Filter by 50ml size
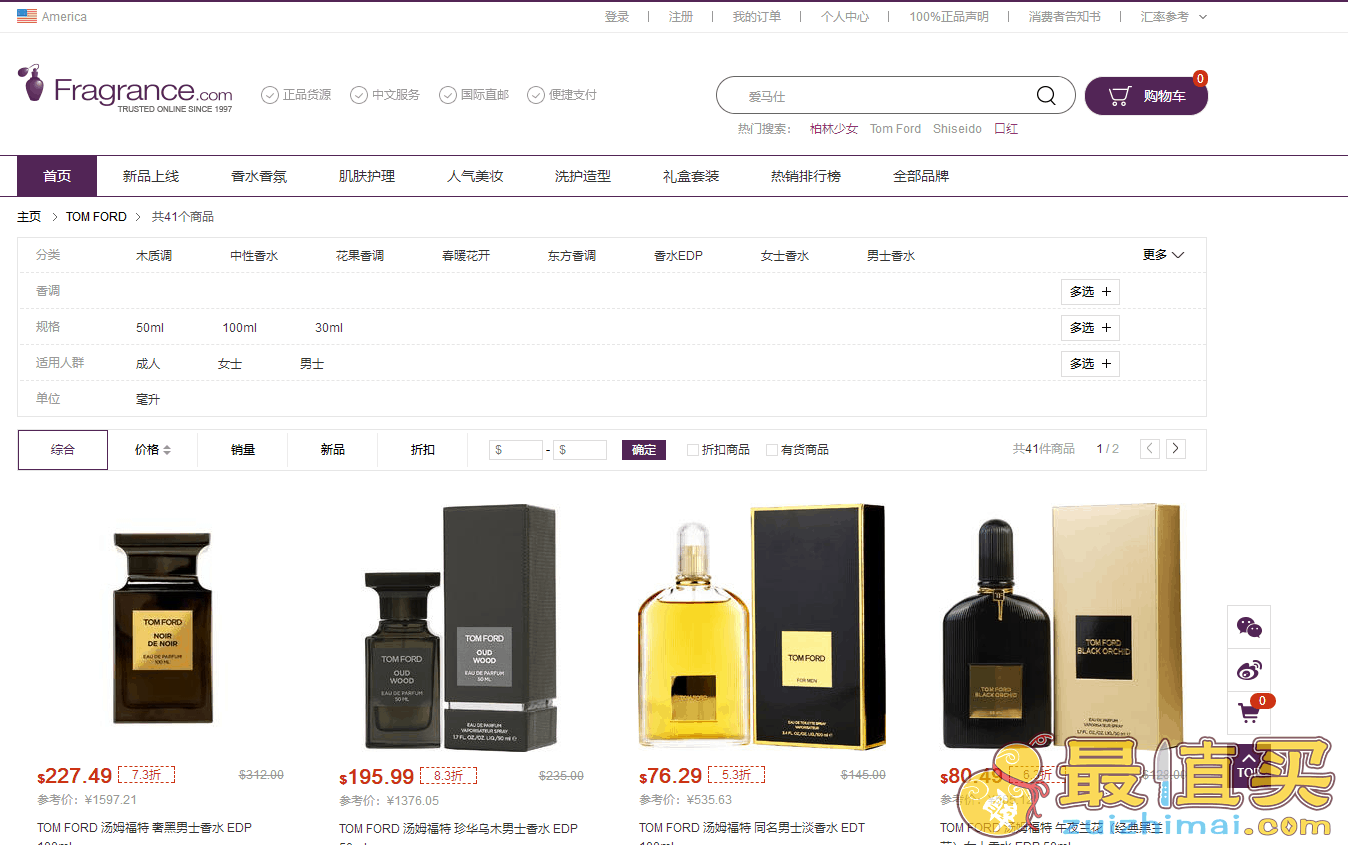Screen dimensions: 1348x845 pos(150,328)
